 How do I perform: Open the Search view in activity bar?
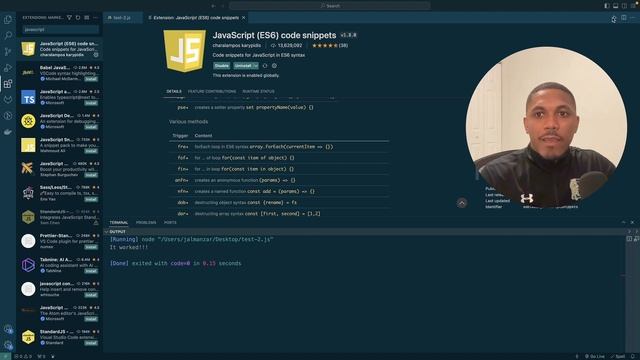[x=8, y=36]
